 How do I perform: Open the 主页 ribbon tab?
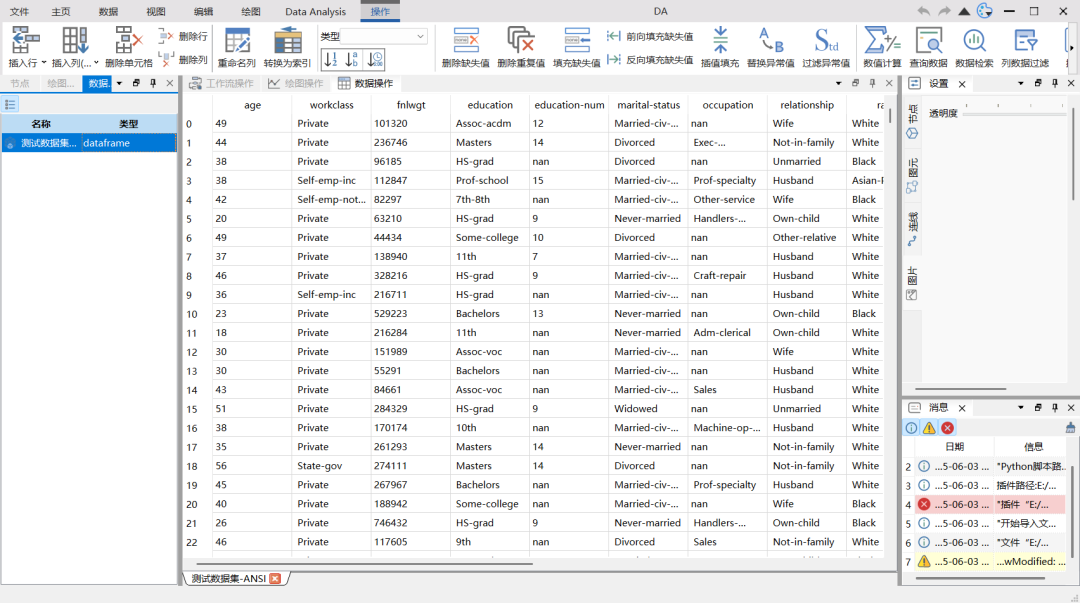point(61,12)
